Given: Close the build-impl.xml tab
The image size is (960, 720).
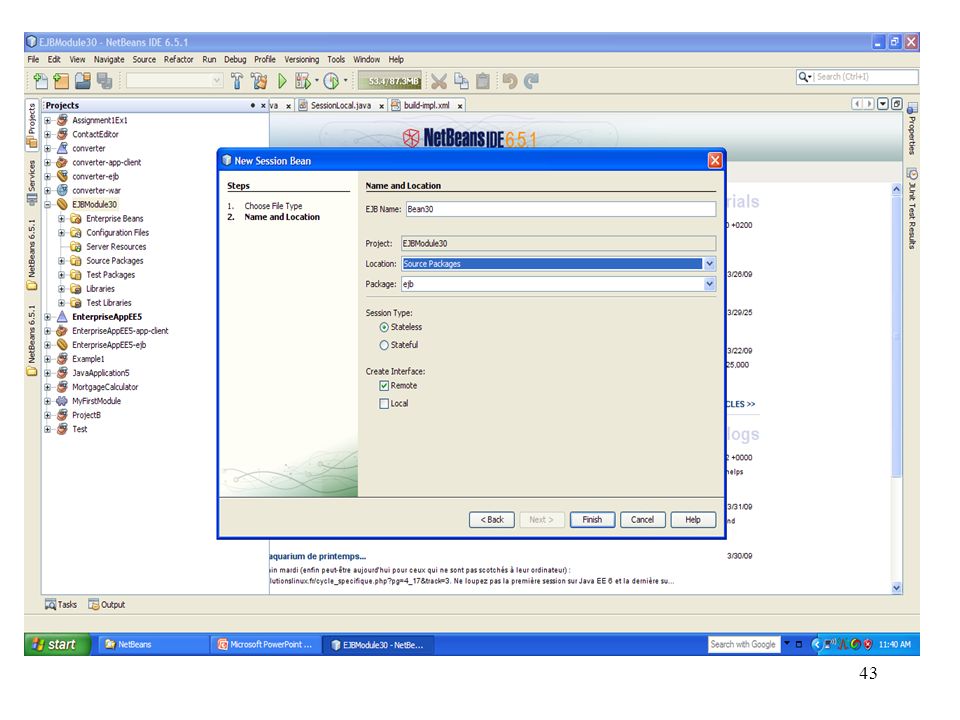Looking at the screenshot, I should pos(460,106).
